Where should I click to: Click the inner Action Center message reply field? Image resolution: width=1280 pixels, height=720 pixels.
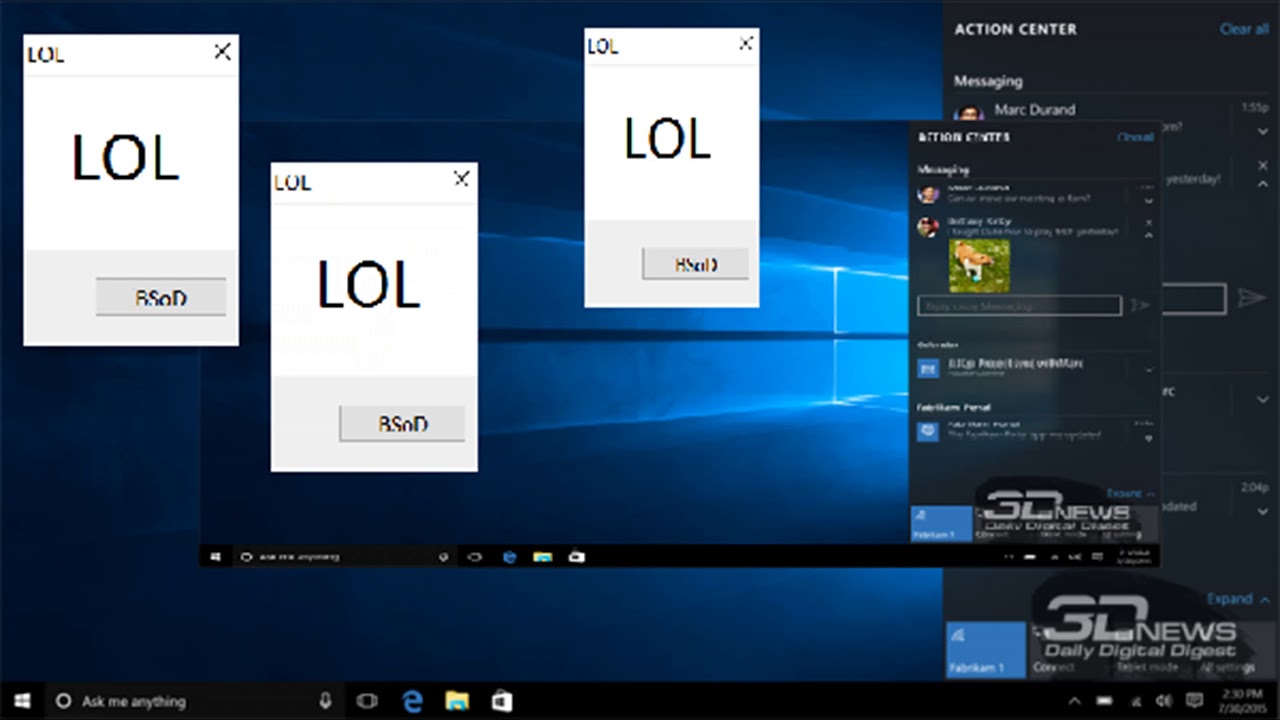(x=1019, y=305)
